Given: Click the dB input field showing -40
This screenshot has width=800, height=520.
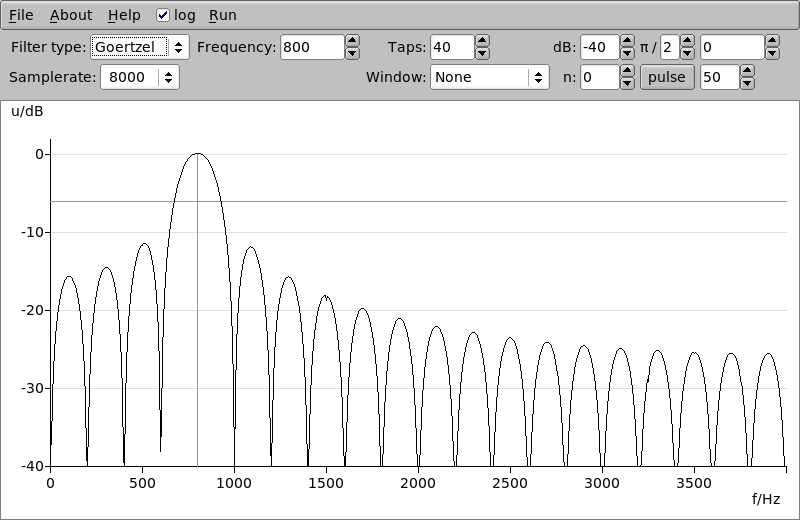Looking at the screenshot, I should tap(600, 47).
